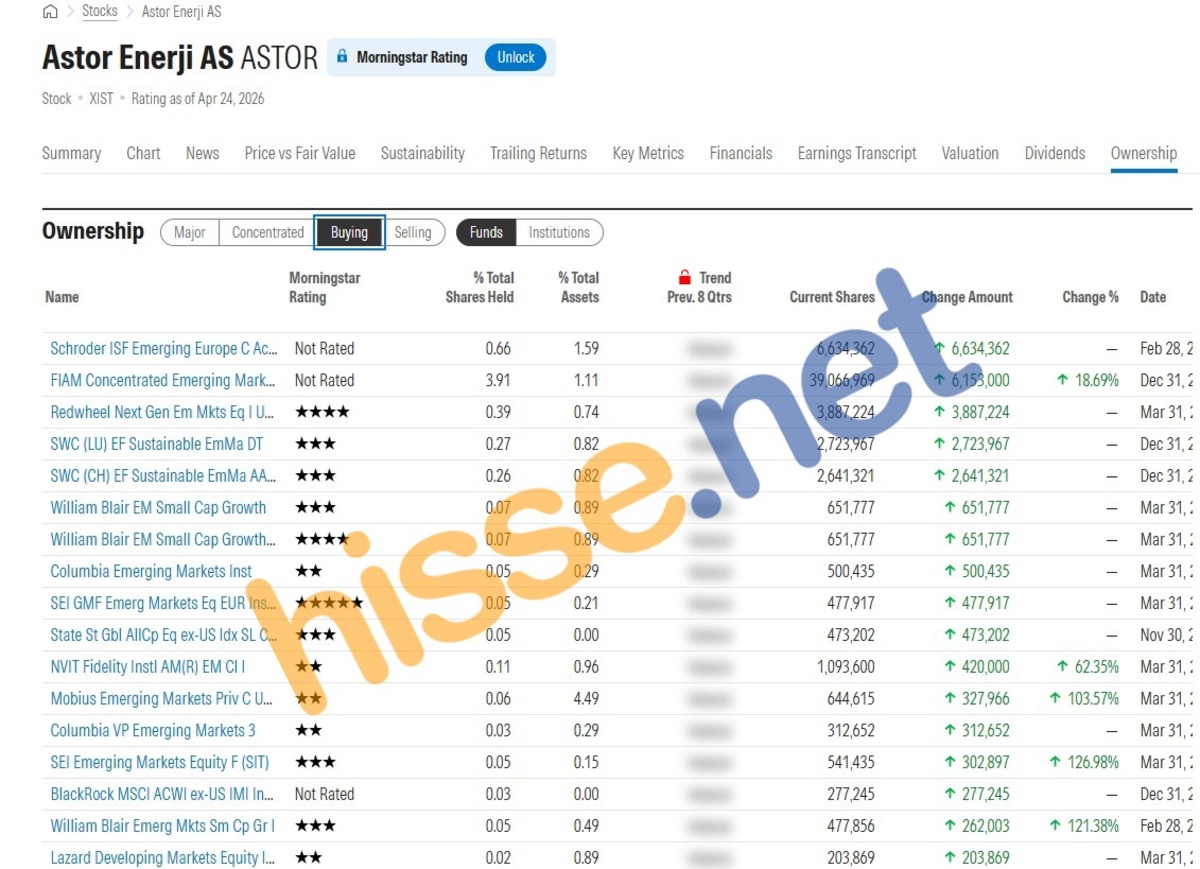Select the Major ownership filter
The height and width of the screenshot is (869, 1200).
tap(190, 232)
